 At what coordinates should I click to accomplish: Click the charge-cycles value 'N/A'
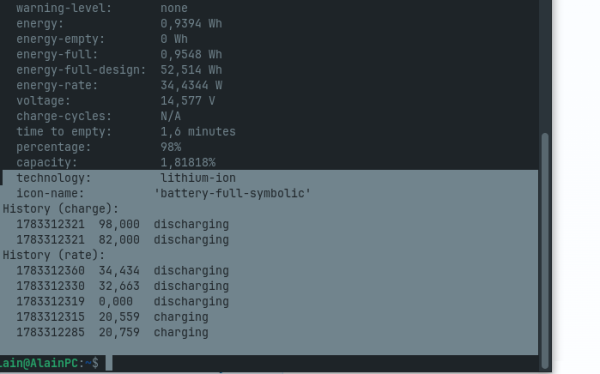(170, 116)
